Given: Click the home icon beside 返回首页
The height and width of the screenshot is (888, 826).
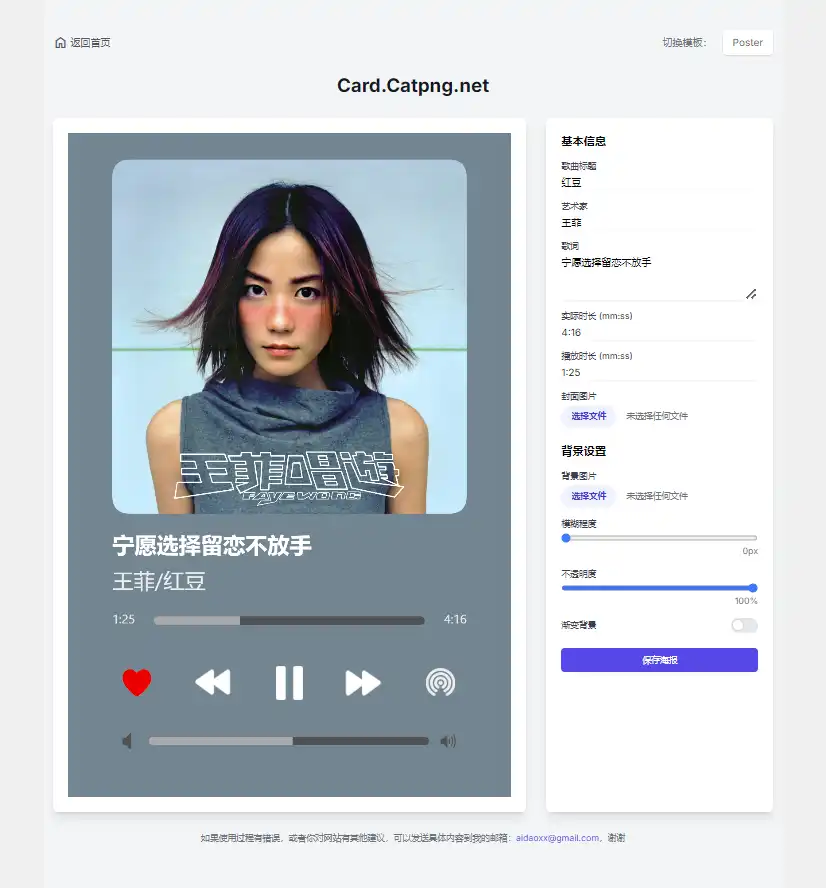Looking at the screenshot, I should pyautogui.click(x=61, y=43).
